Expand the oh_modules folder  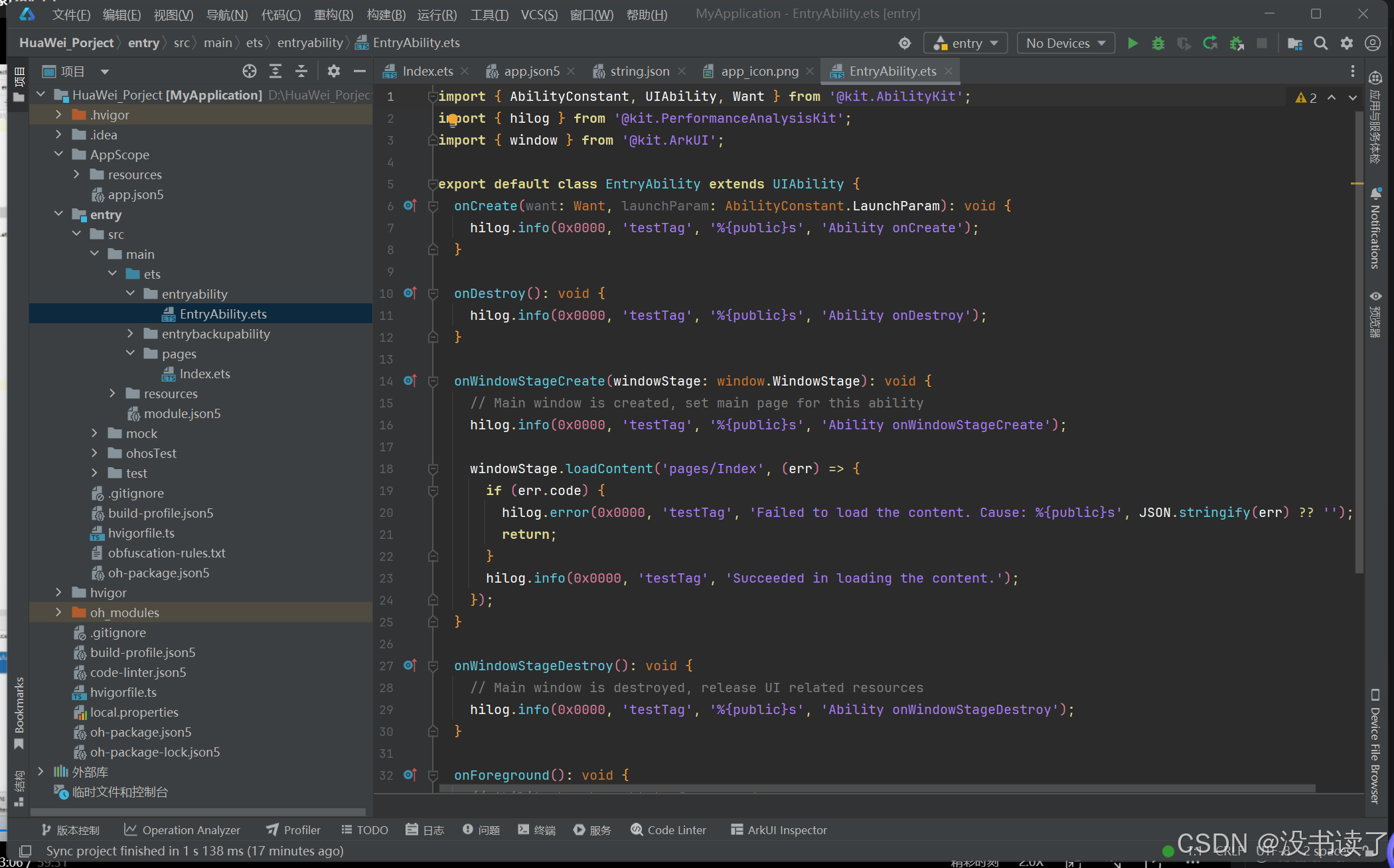click(x=58, y=613)
